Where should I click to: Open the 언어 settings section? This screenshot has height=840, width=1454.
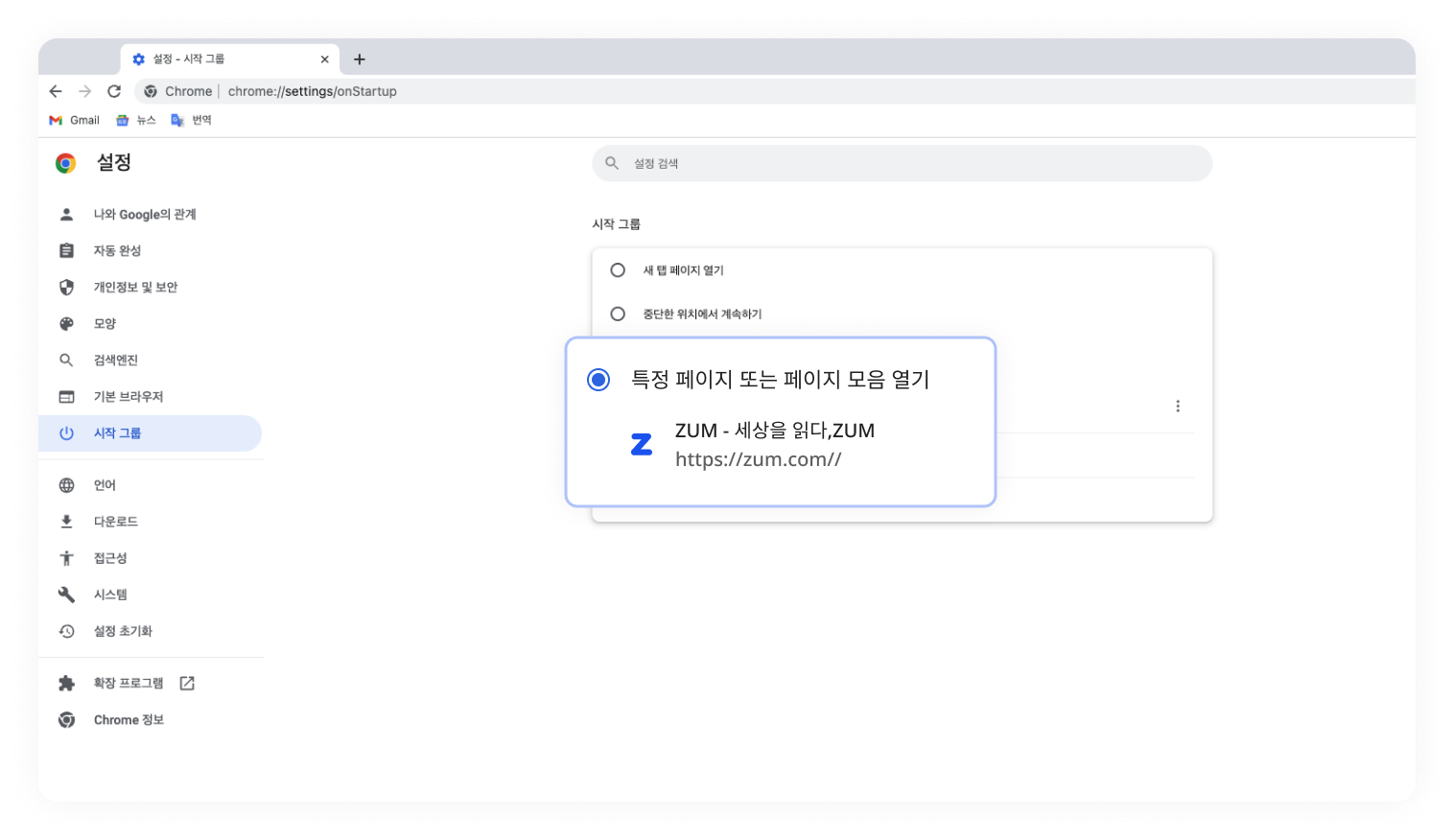(106, 484)
